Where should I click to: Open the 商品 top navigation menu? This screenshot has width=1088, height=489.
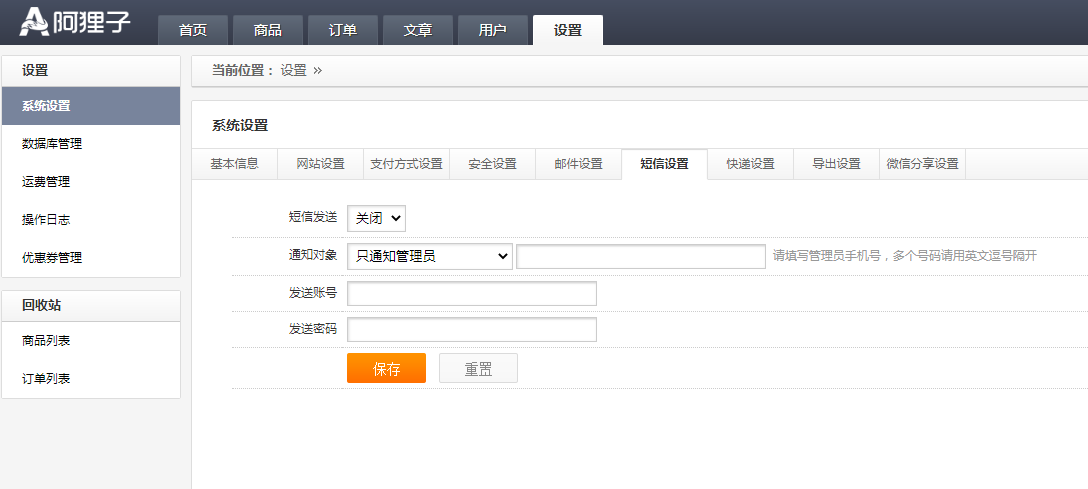(268, 30)
